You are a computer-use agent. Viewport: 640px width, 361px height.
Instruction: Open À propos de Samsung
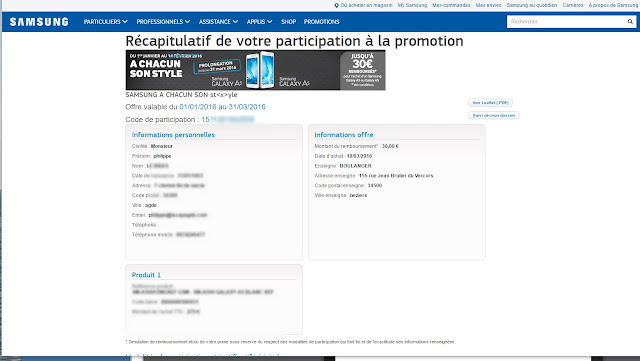613,5
